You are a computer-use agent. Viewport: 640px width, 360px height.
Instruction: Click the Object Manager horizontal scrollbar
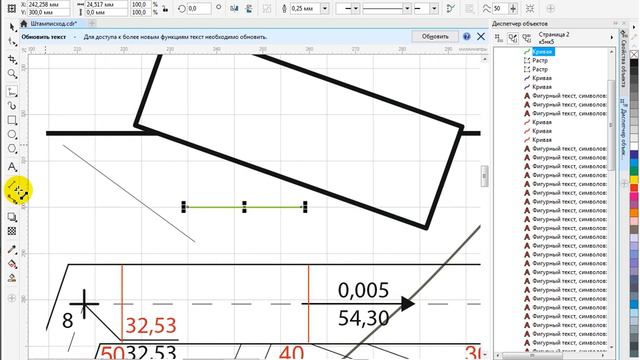coord(532,356)
